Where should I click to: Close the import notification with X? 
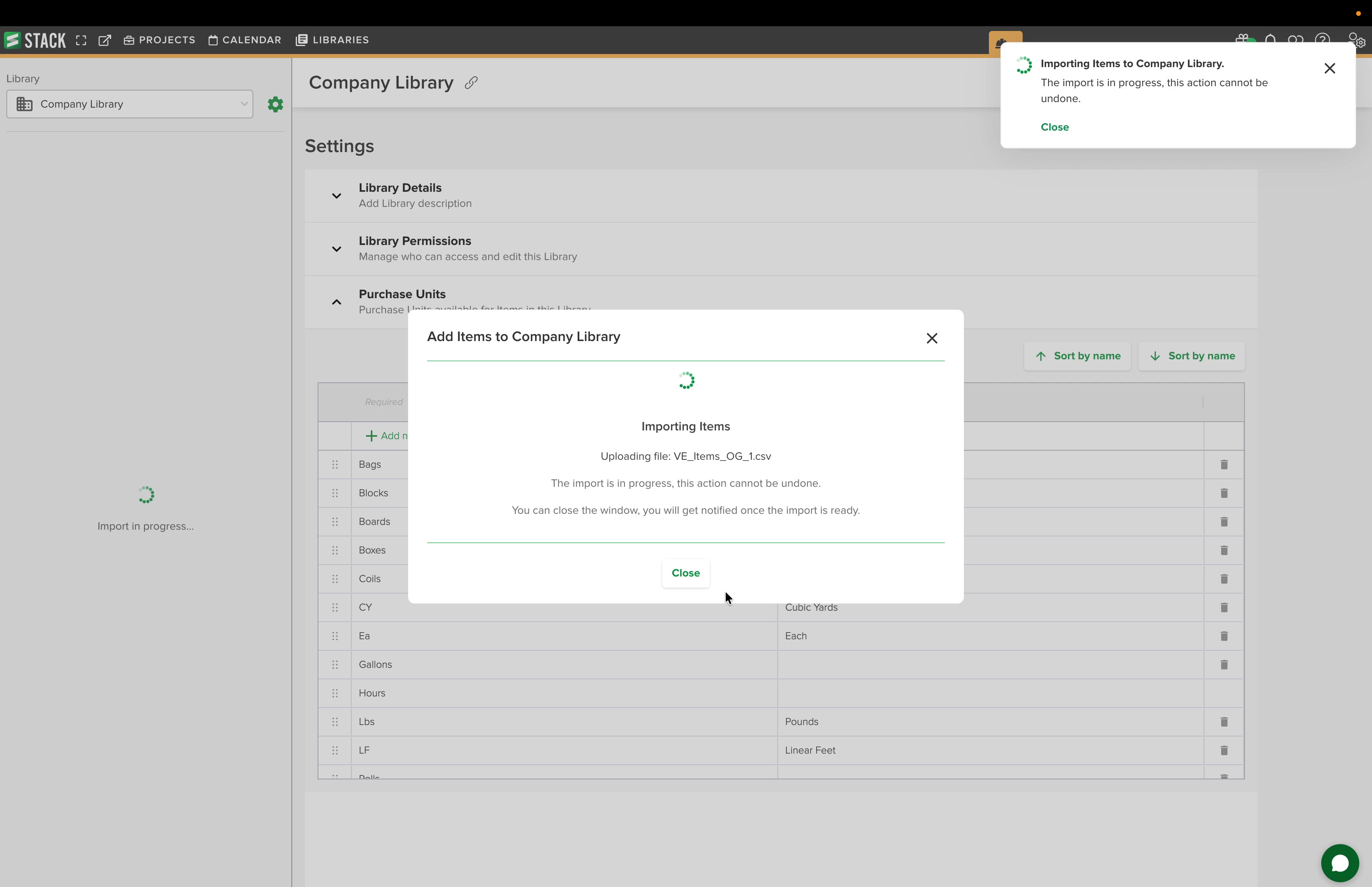[1330, 69]
